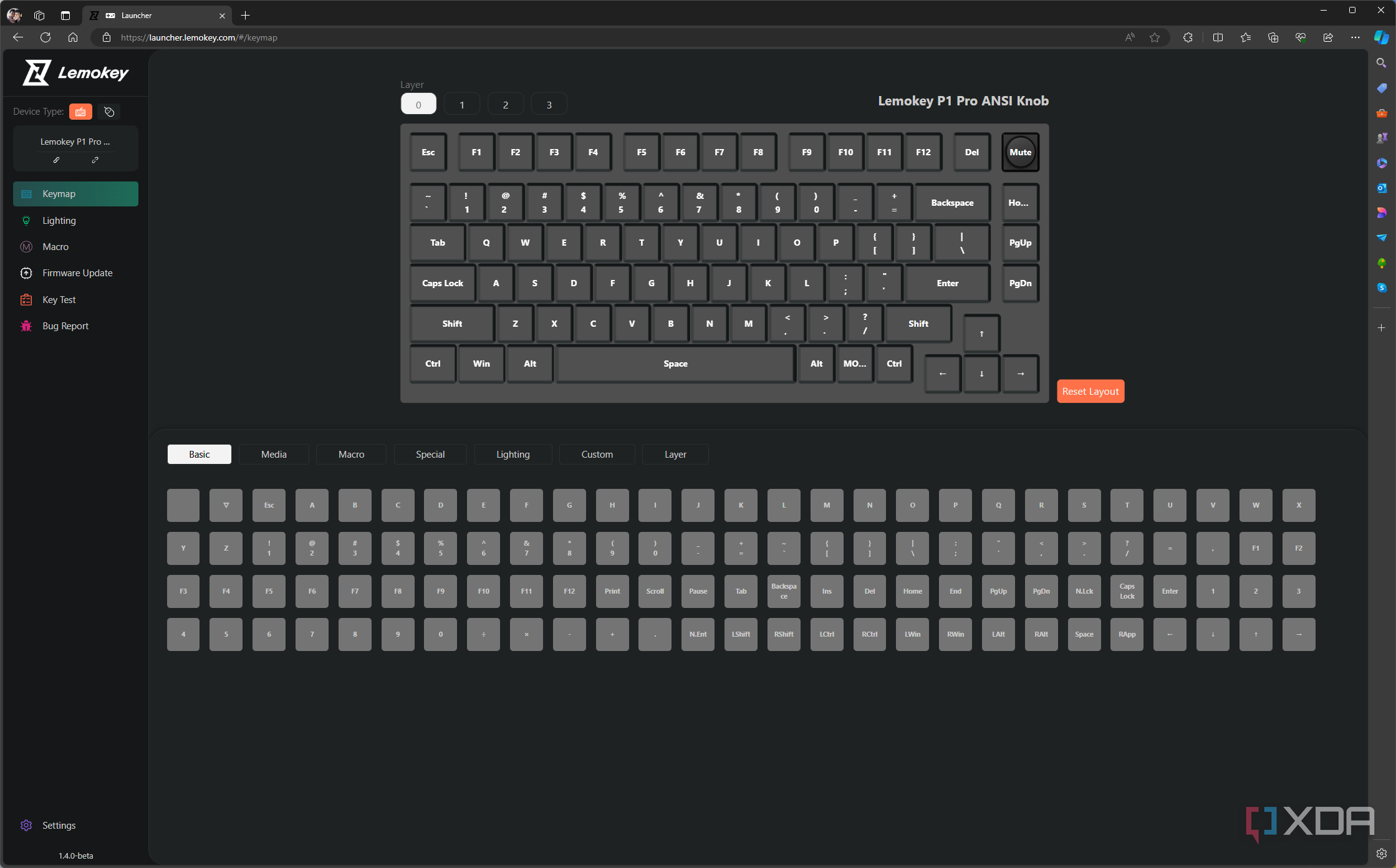Open Edge sidebar settings gear
This screenshot has width=1396, height=868.
(1381, 854)
